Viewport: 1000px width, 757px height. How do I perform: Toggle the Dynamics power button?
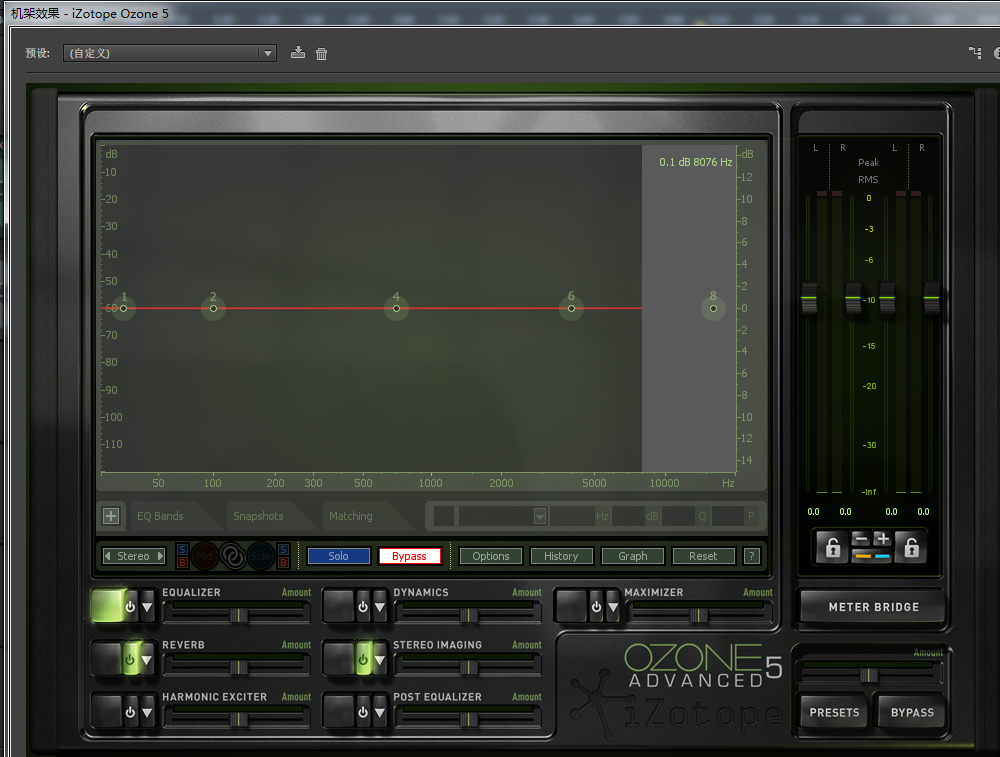click(x=363, y=606)
